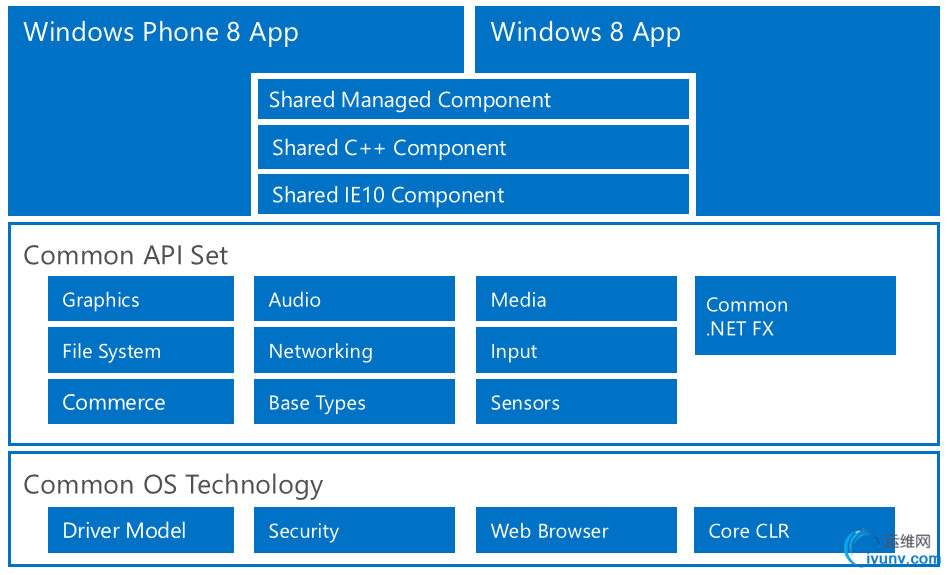
Task: Select the Graphics block
Action: [141, 299]
